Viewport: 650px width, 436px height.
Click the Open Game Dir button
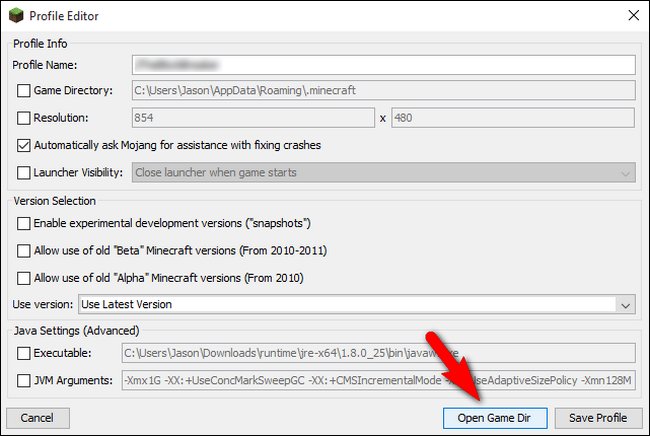tap(495, 418)
